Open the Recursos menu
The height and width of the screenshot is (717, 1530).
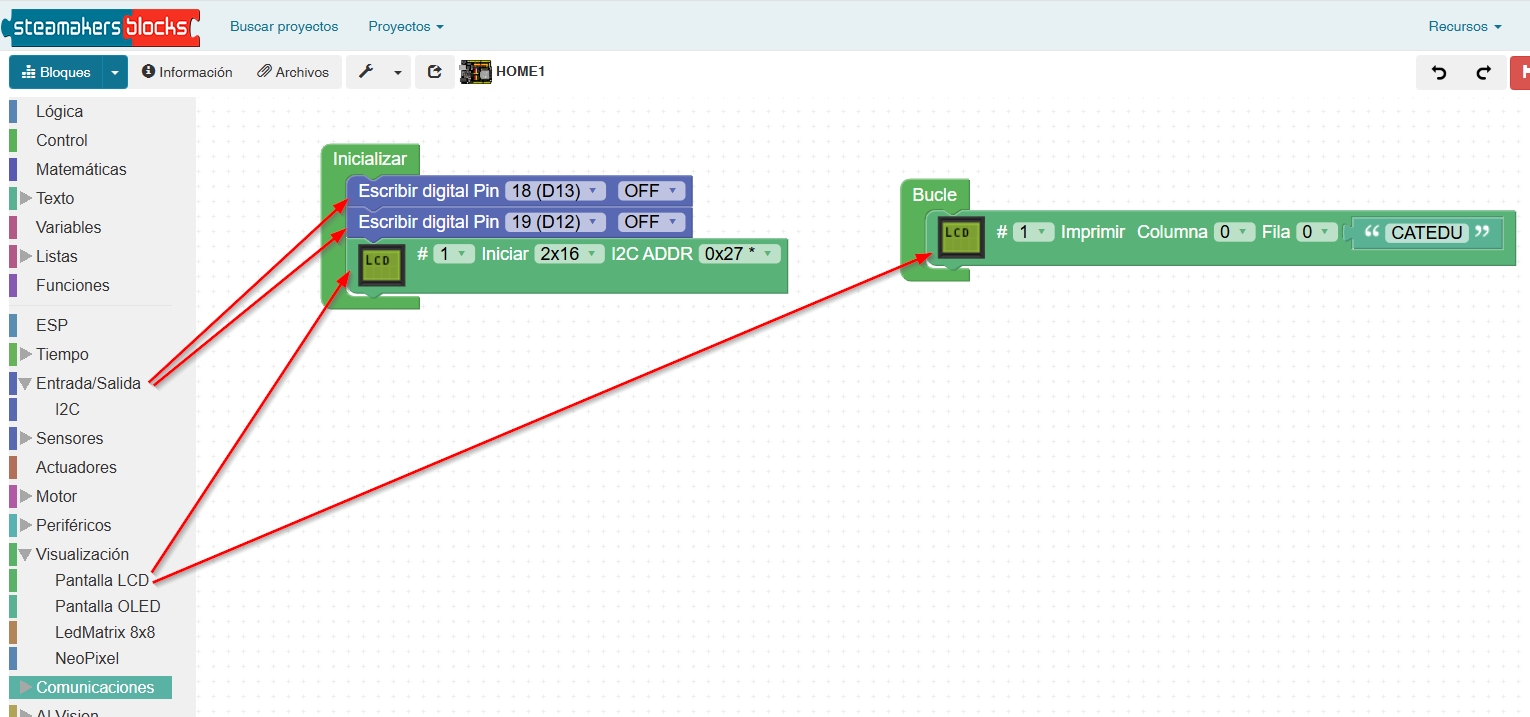tap(1464, 27)
